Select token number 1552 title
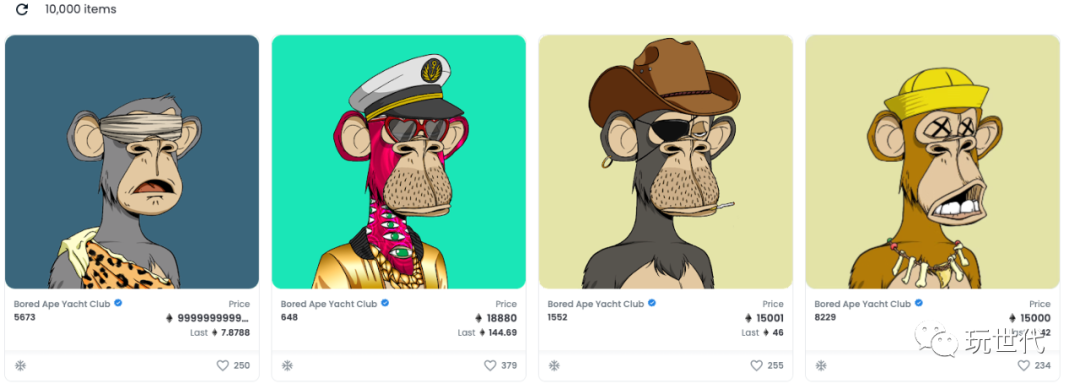1080x389 pixels. [x=557, y=317]
